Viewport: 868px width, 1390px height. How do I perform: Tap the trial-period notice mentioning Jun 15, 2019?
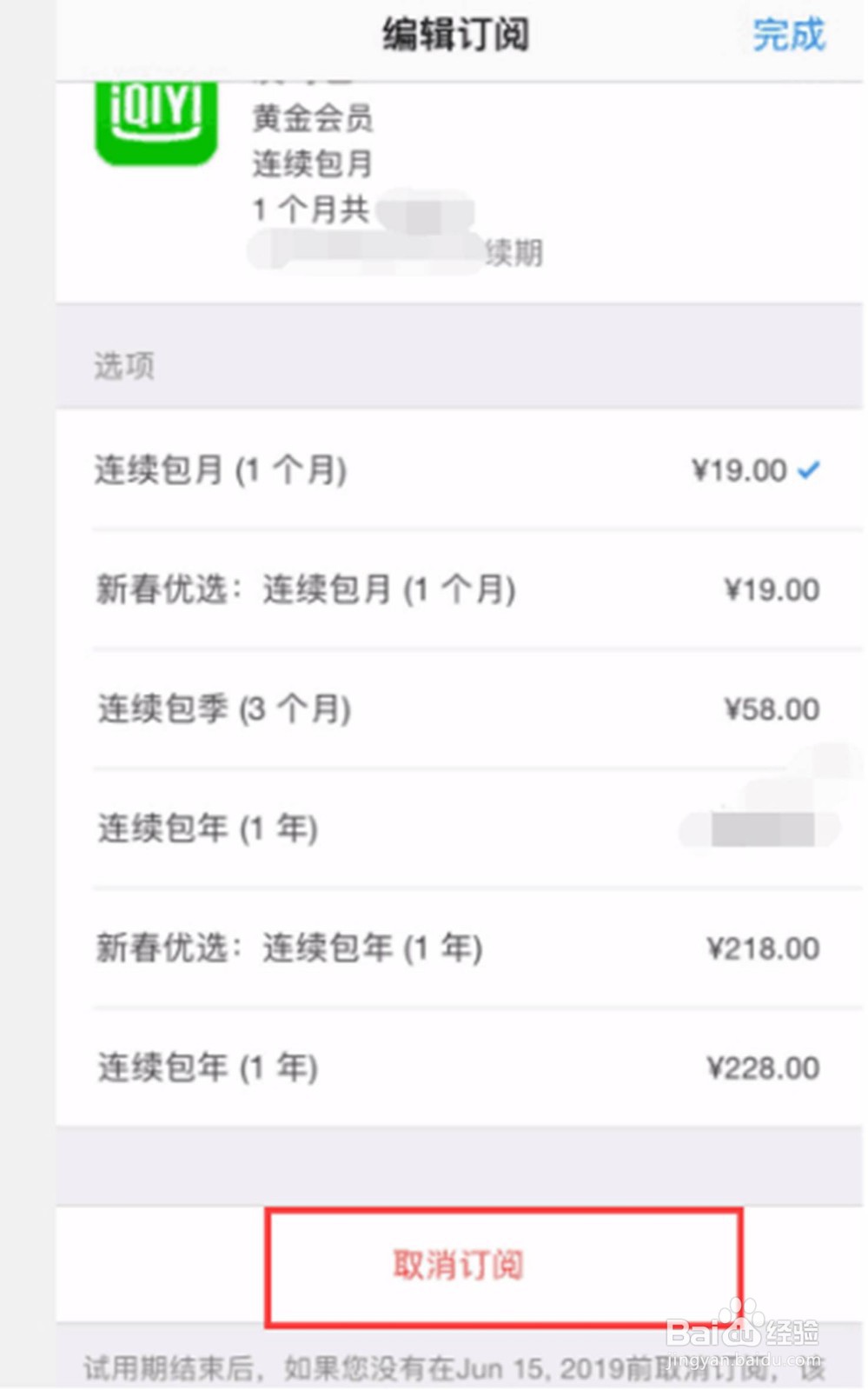pyautogui.click(x=452, y=1368)
